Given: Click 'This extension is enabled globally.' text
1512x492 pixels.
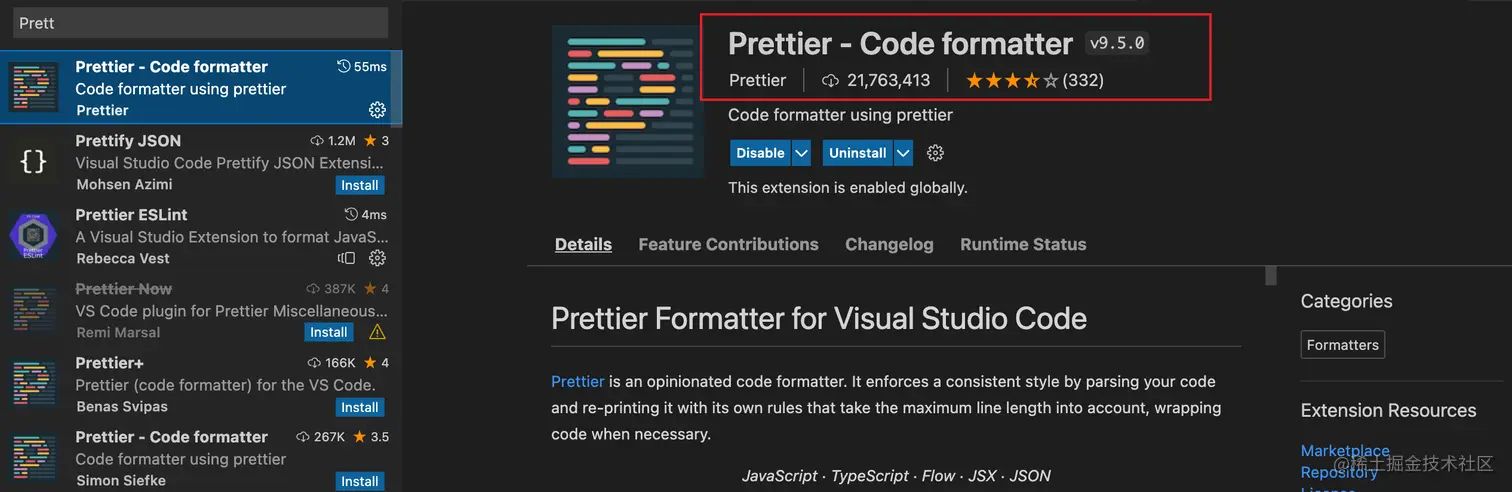Looking at the screenshot, I should tap(848, 188).
